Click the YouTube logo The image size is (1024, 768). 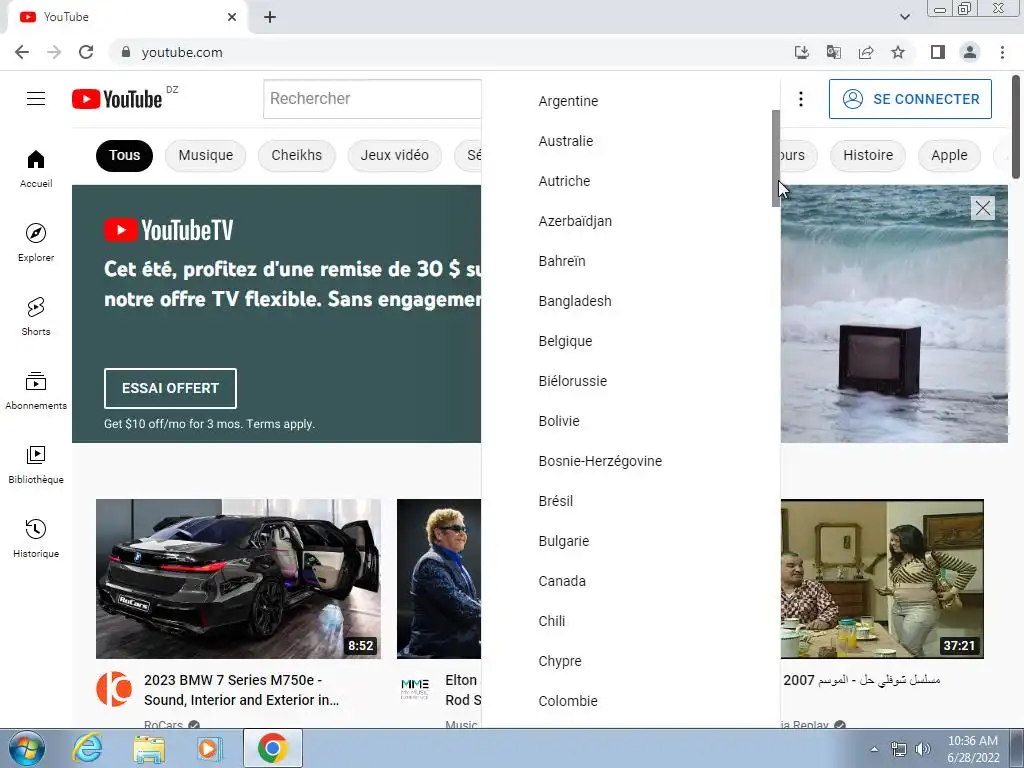click(117, 99)
